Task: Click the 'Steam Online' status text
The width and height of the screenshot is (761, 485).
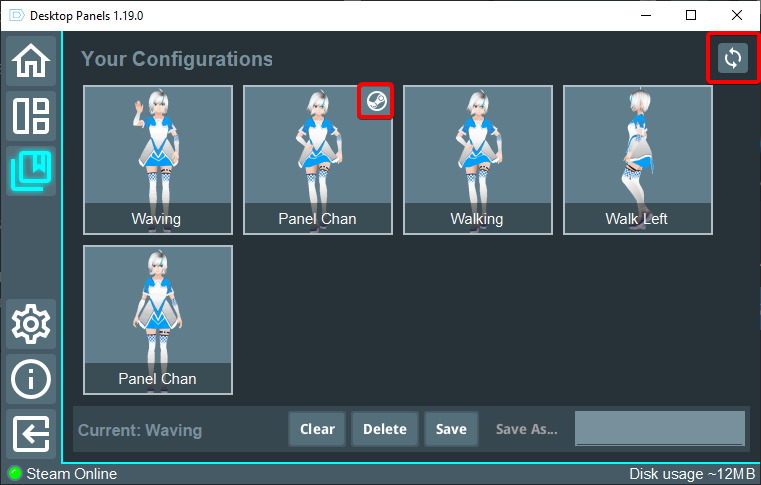Action: [71, 474]
